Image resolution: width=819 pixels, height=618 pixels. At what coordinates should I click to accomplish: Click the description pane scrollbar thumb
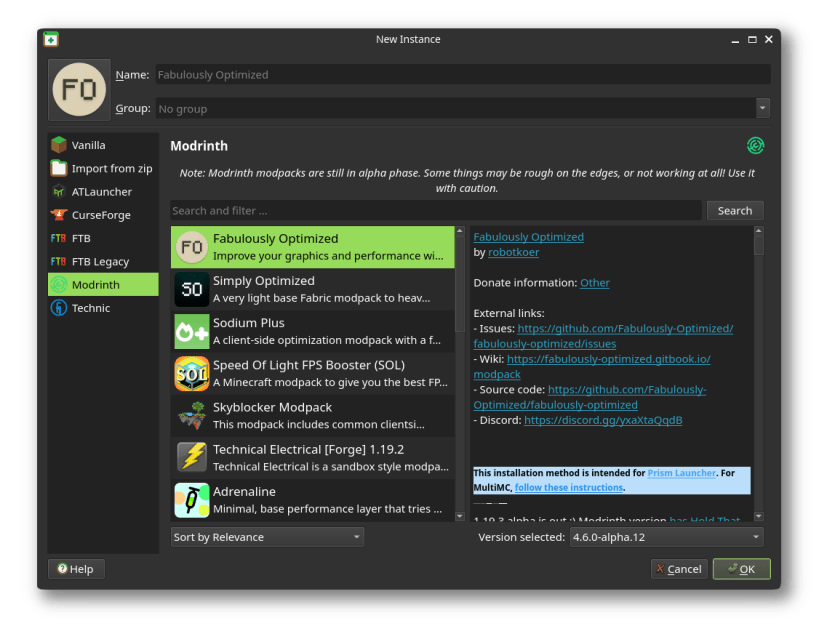[759, 246]
